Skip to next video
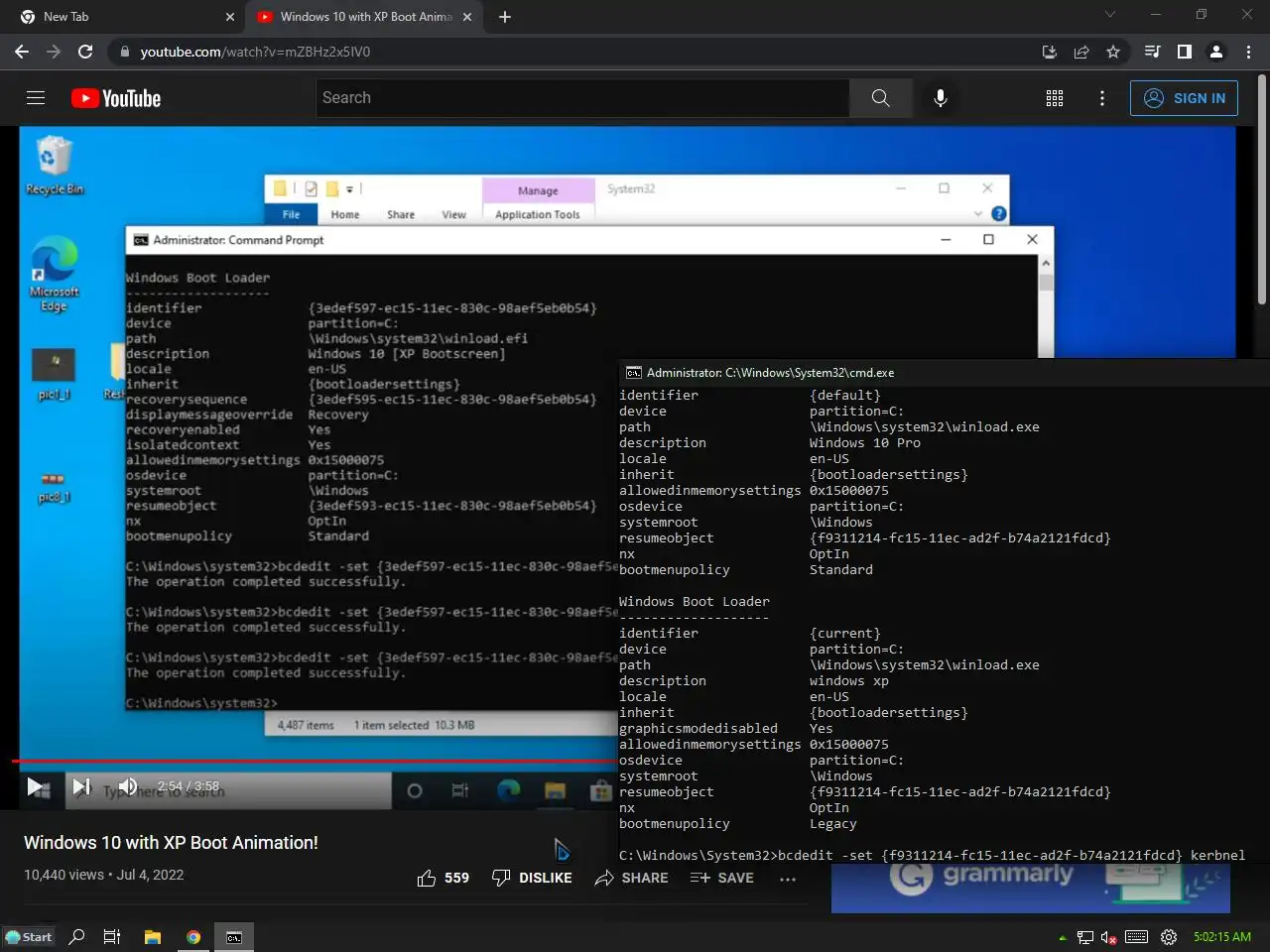Screen dimensions: 1270x952 (81, 787)
